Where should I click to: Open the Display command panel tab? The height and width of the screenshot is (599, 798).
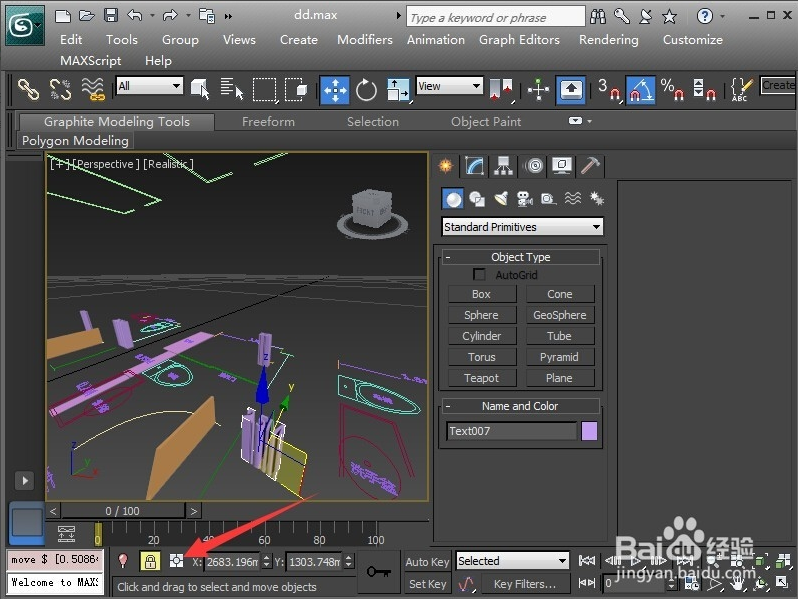point(562,166)
